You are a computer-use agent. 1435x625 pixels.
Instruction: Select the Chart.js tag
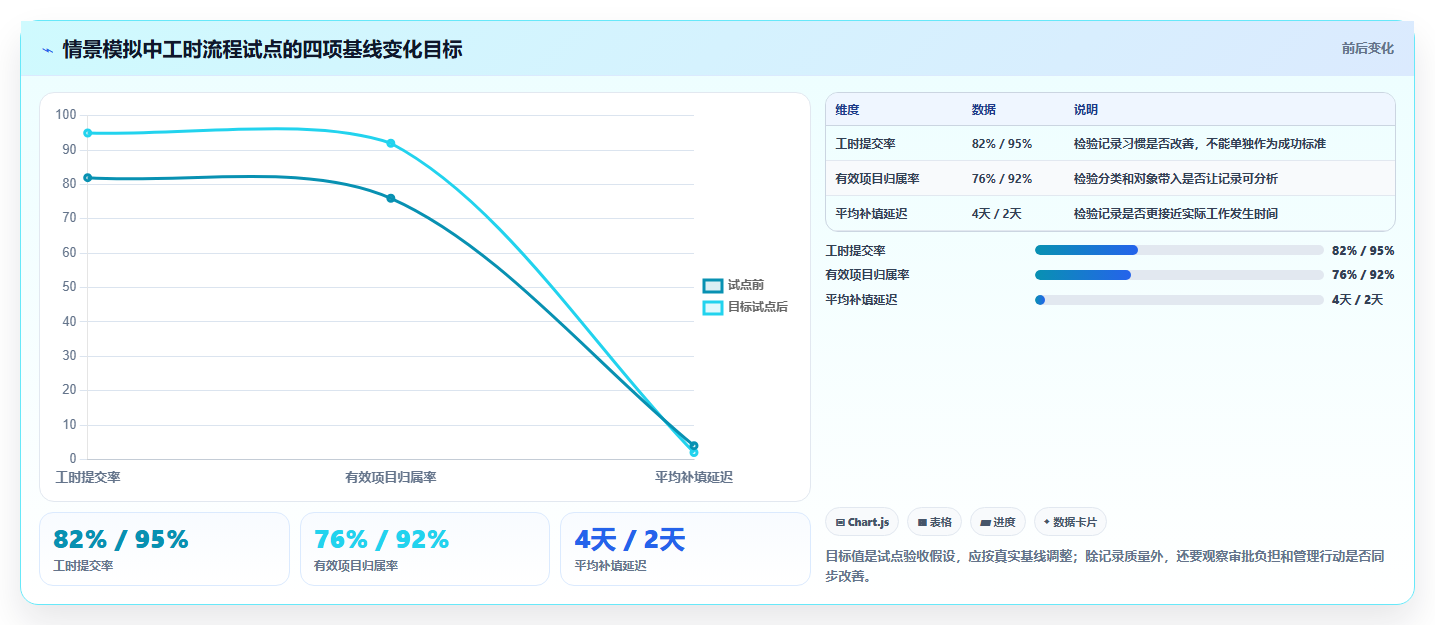tap(862, 522)
